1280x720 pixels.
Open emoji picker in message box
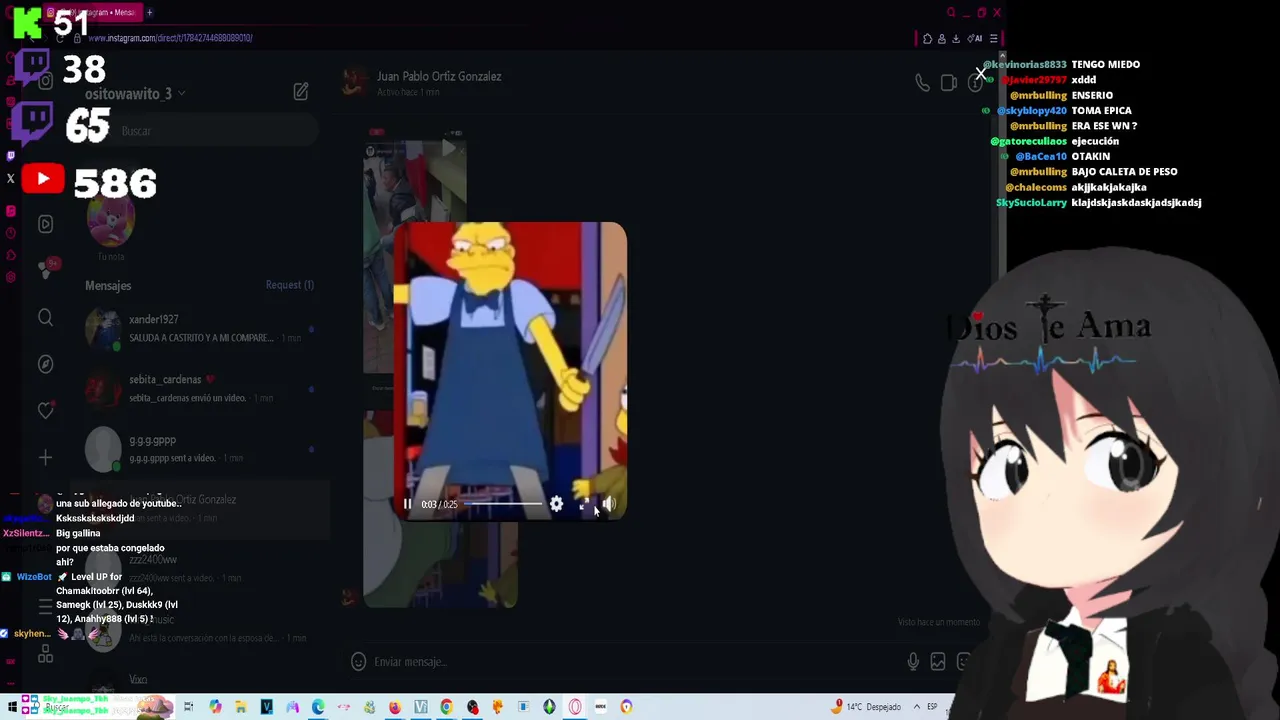[x=358, y=661]
